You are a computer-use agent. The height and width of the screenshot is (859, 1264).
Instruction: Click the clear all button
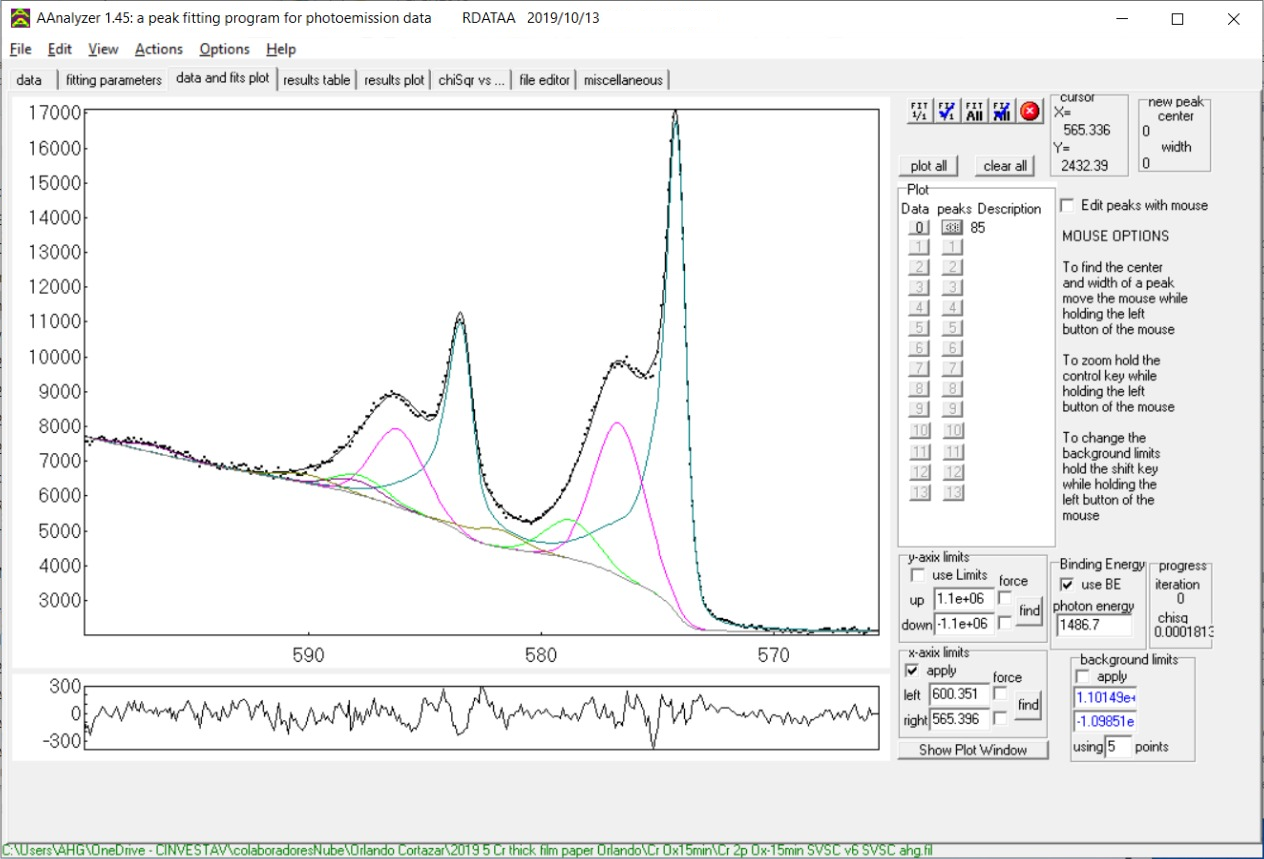[1005, 166]
